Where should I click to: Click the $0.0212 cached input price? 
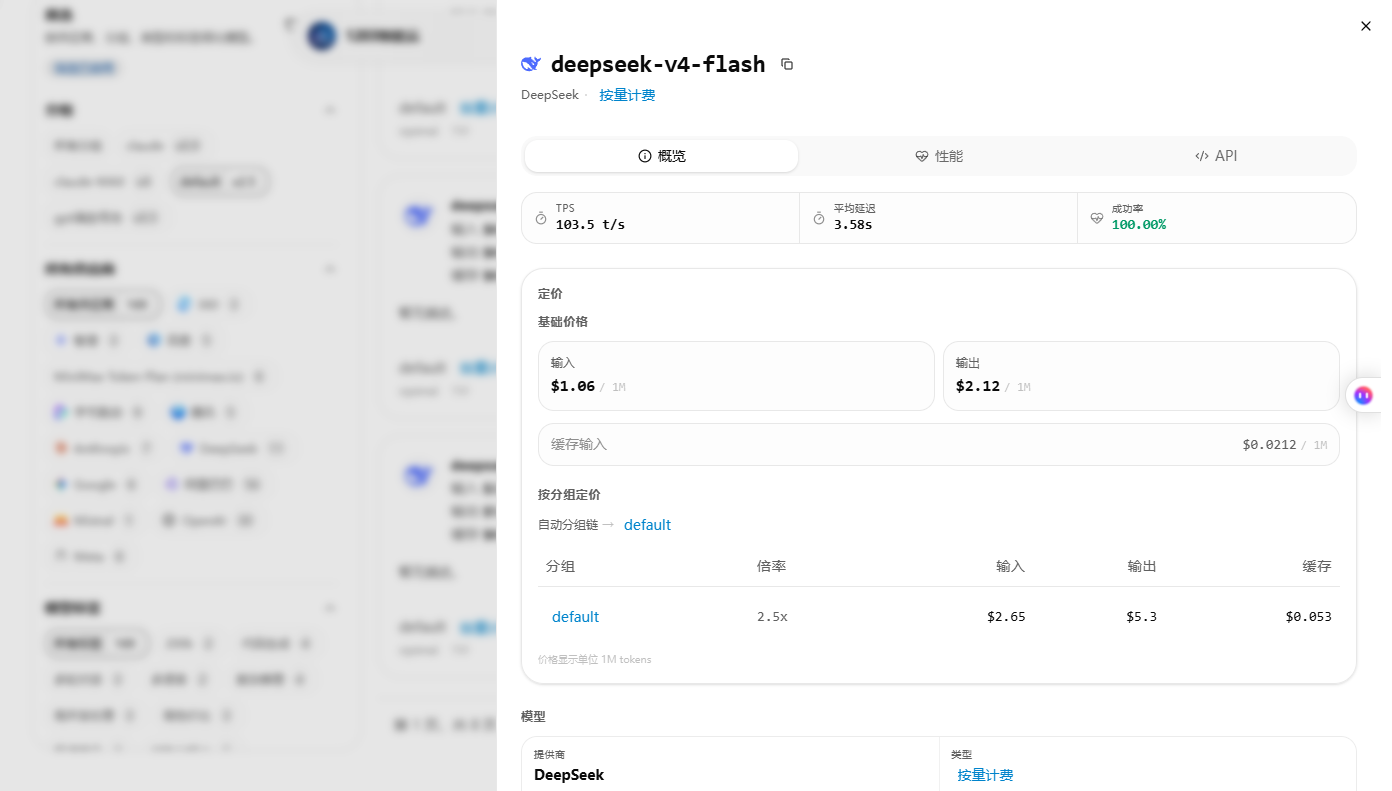click(1269, 445)
